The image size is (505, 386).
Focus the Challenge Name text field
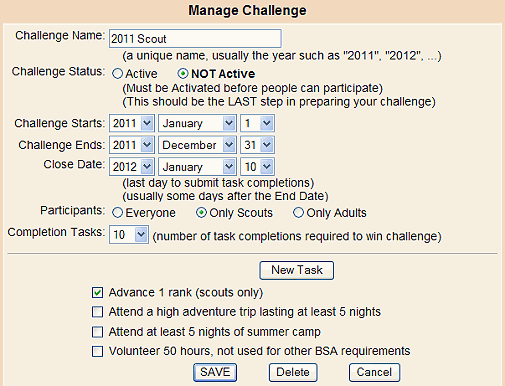pos(195,39)
